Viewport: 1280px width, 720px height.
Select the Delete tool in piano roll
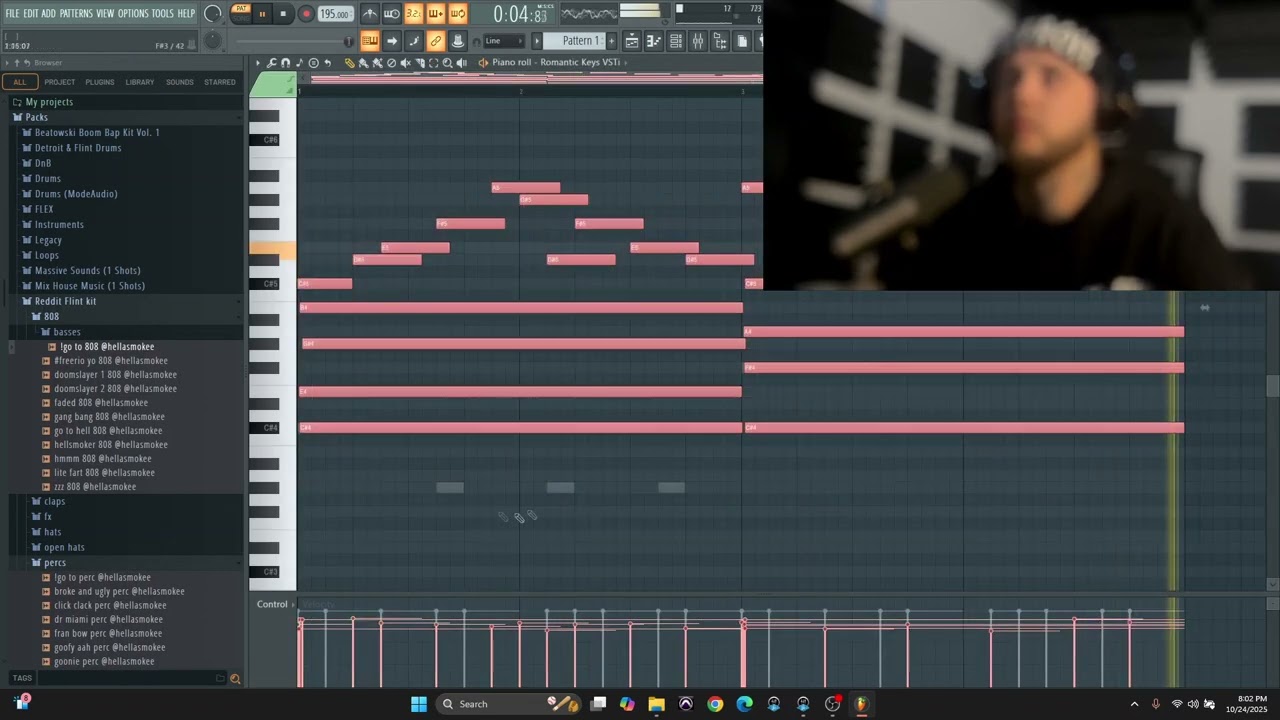pos(391,62)
